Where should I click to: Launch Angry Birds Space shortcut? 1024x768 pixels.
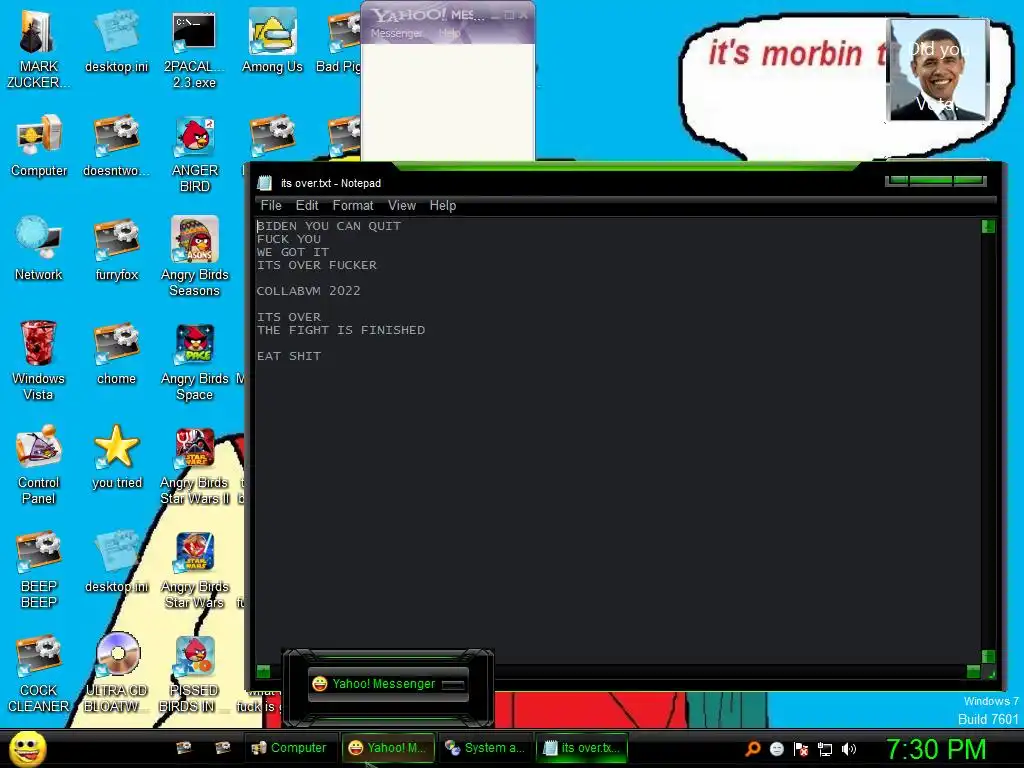pyautogui.click(x=195, y=361)
